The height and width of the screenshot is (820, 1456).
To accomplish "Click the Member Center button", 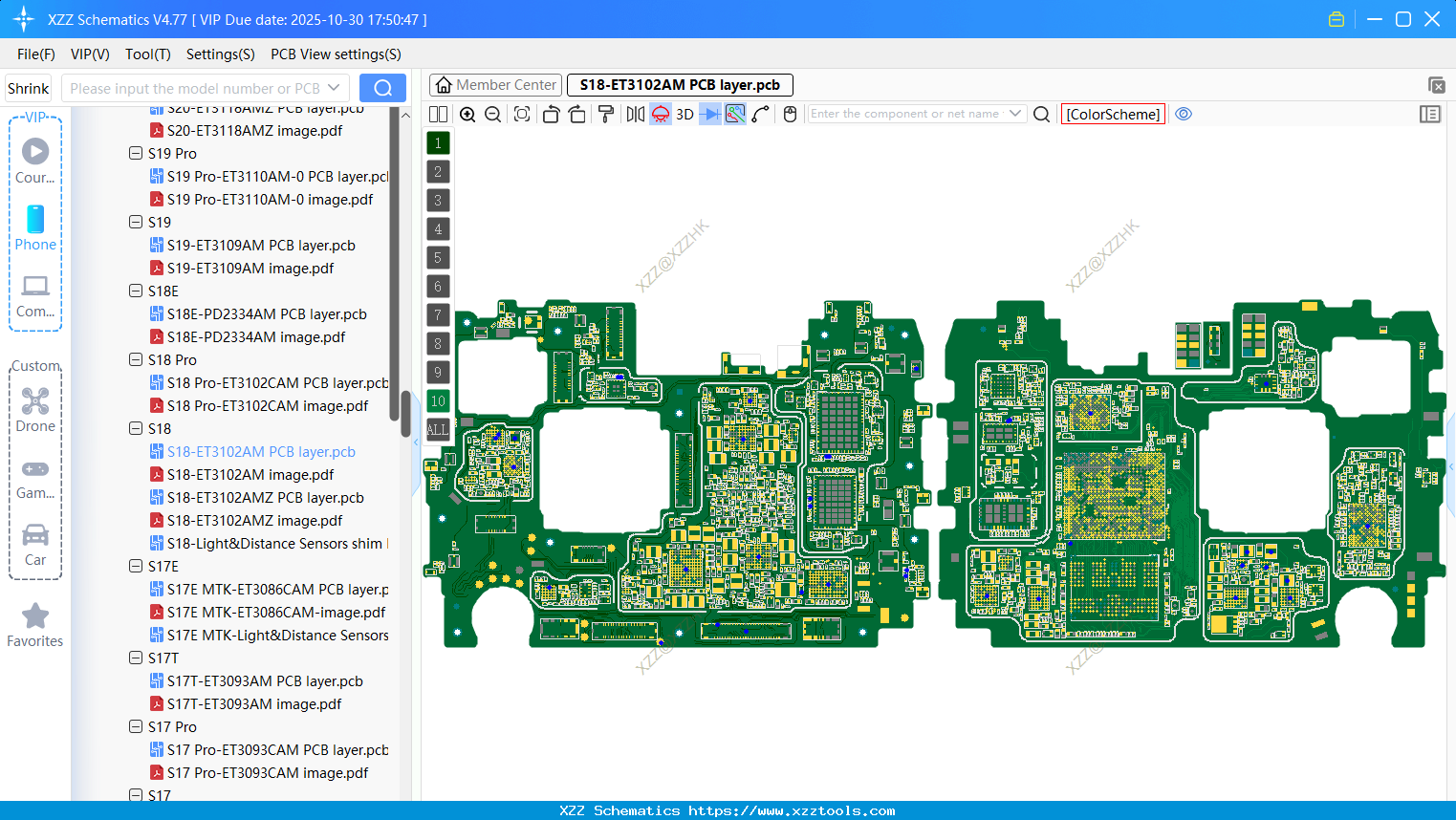I will point(494,84).
